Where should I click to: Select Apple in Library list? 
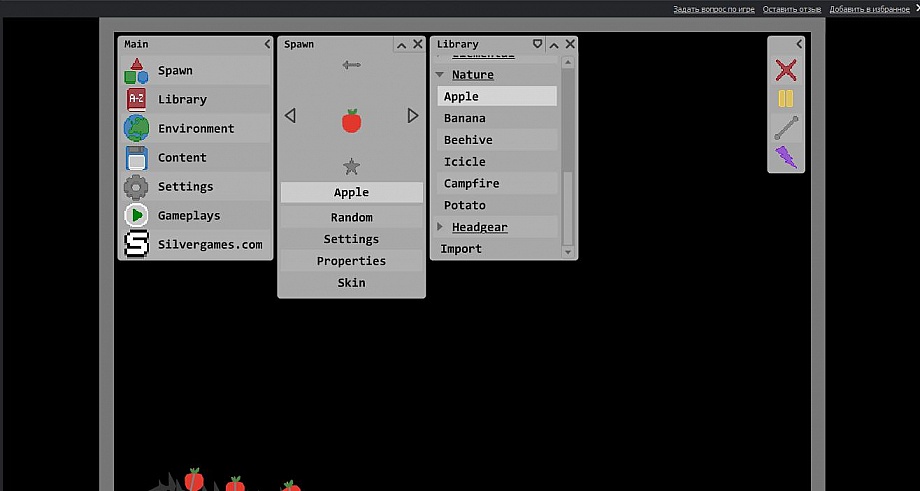(497, 96)
